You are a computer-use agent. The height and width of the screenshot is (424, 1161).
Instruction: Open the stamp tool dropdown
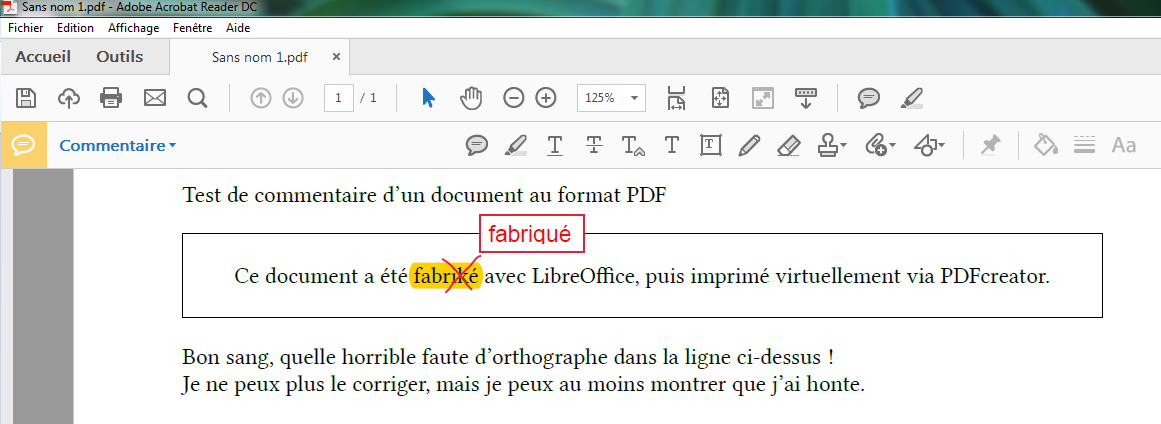click(832, 145)
